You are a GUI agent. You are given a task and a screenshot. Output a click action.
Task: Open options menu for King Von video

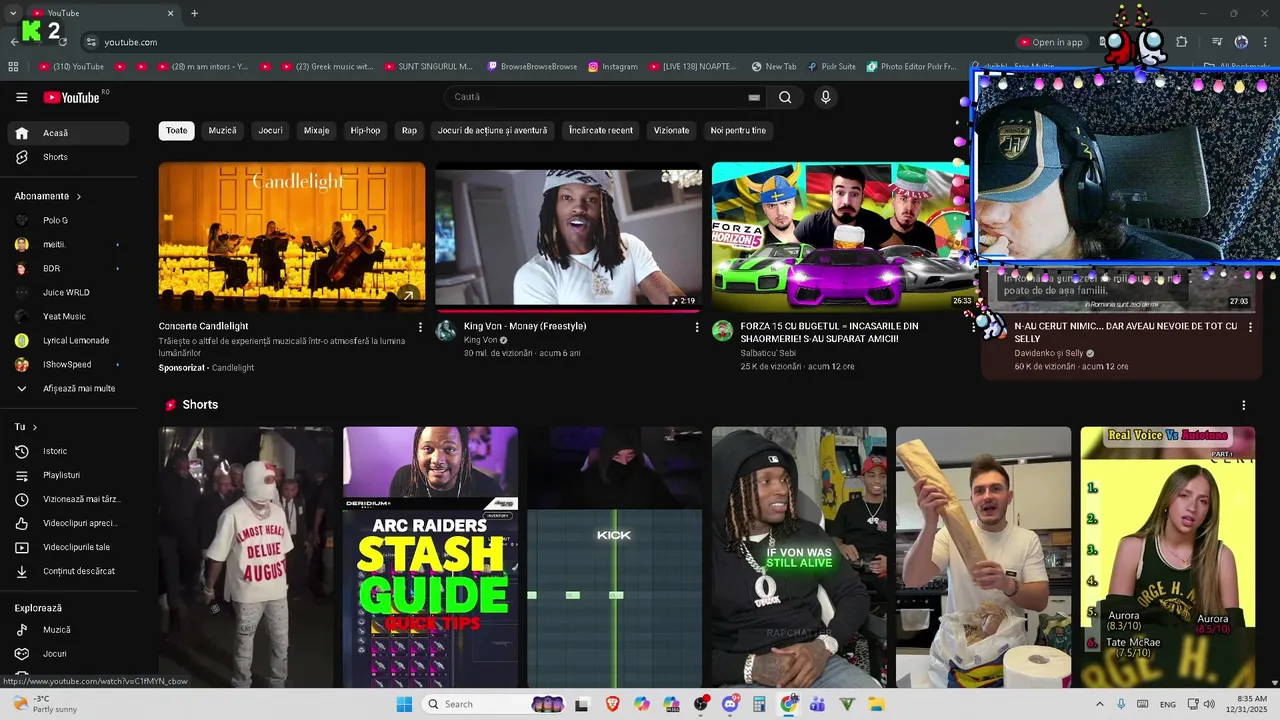click(x=697, y=327)
